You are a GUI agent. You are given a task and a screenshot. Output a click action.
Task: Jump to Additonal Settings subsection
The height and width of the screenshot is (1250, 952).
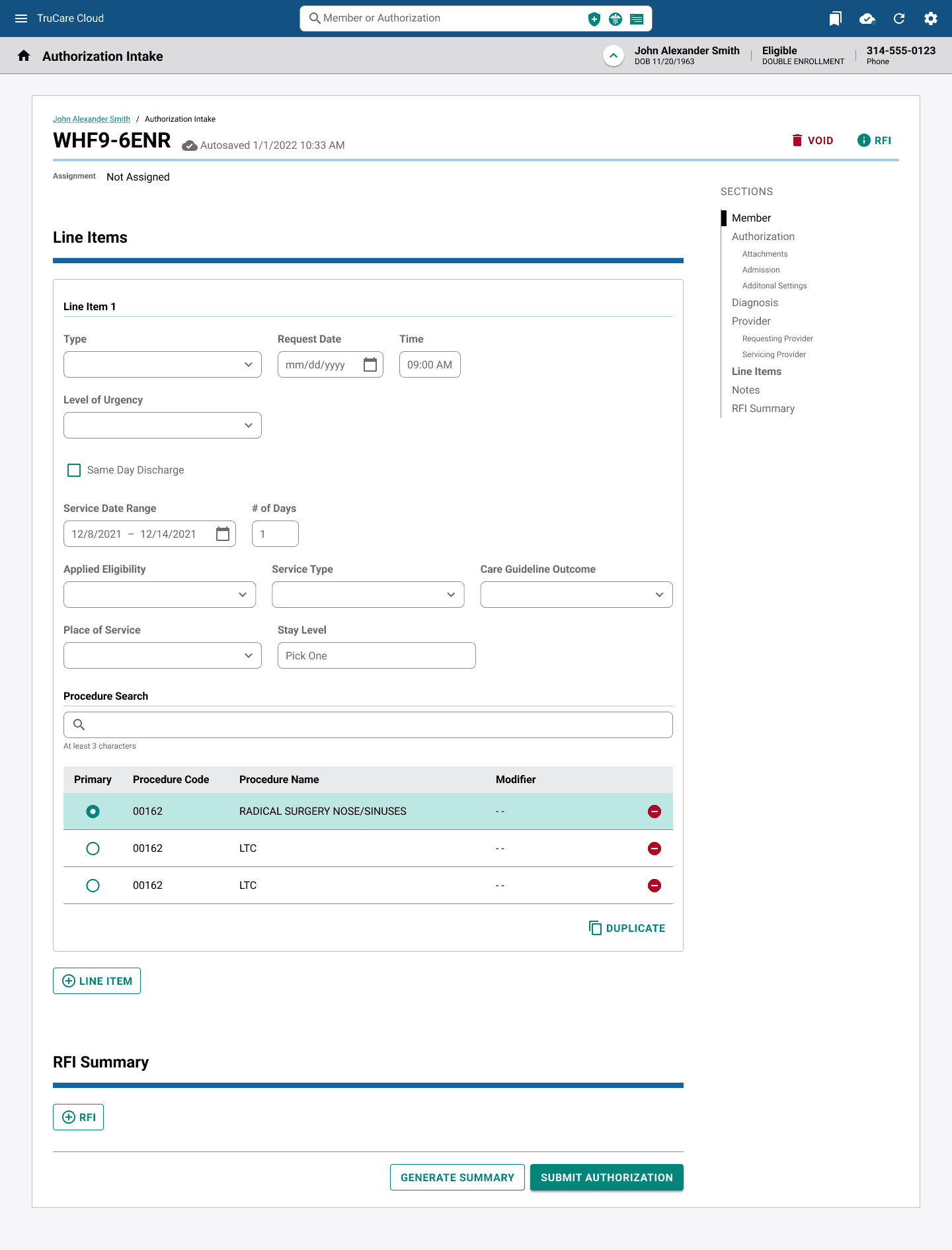point(775,286)
